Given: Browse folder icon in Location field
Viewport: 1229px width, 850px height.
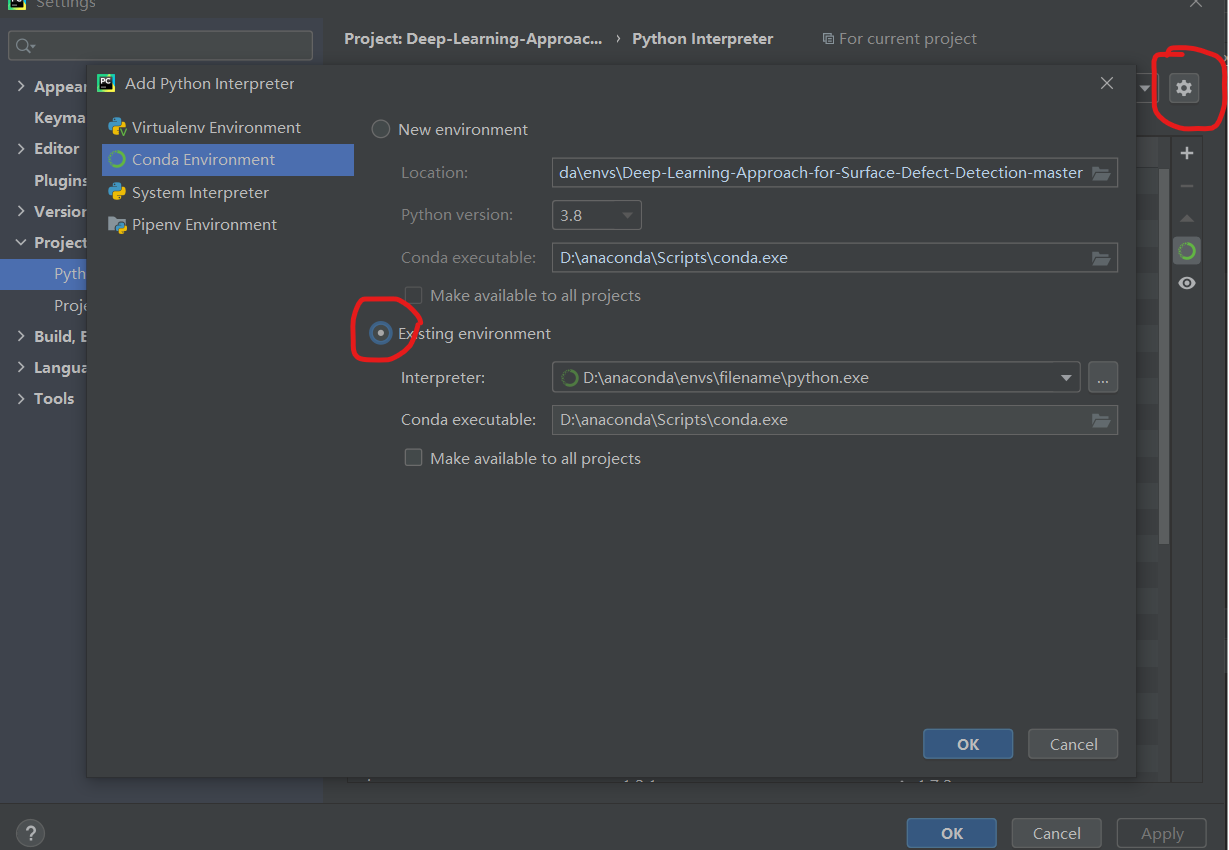Looking at the screenshot, I should tap(1101, 173).
